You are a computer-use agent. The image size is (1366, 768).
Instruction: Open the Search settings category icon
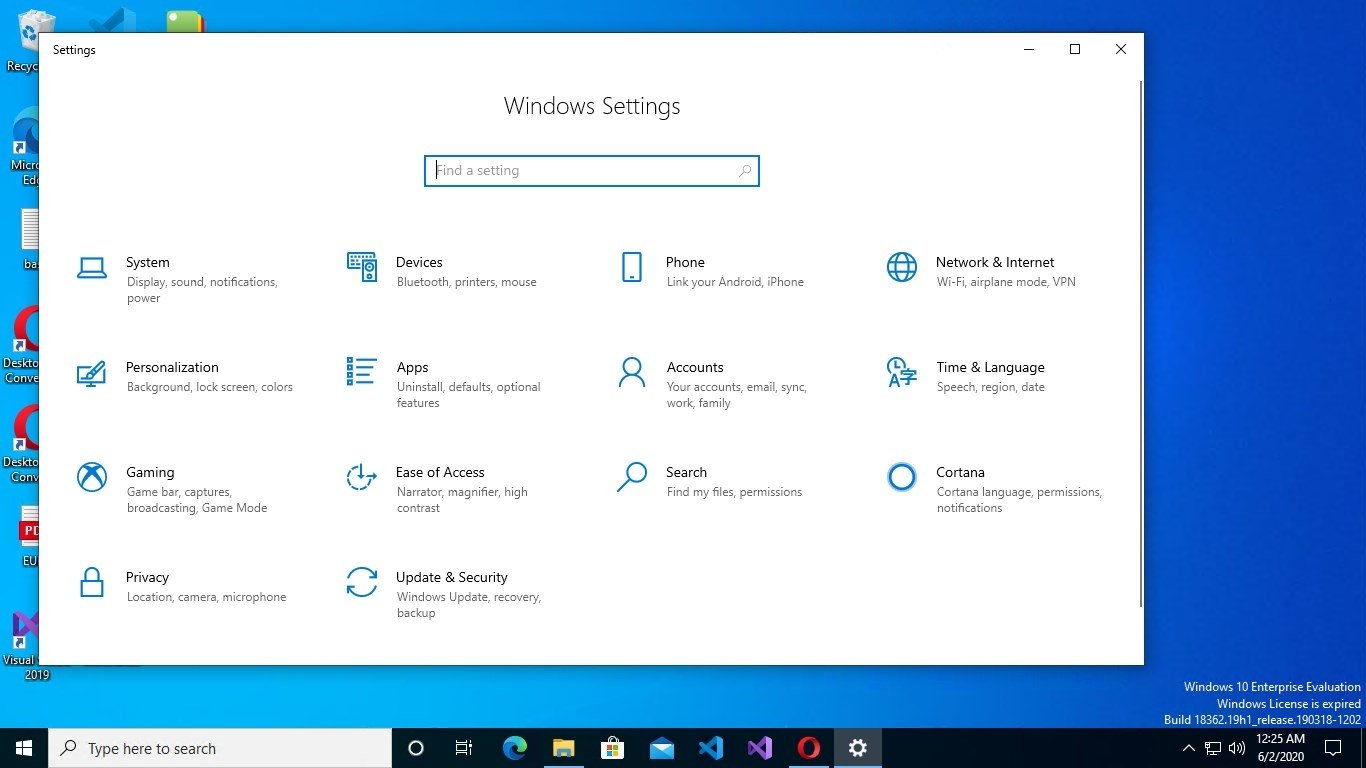[632, 477]
